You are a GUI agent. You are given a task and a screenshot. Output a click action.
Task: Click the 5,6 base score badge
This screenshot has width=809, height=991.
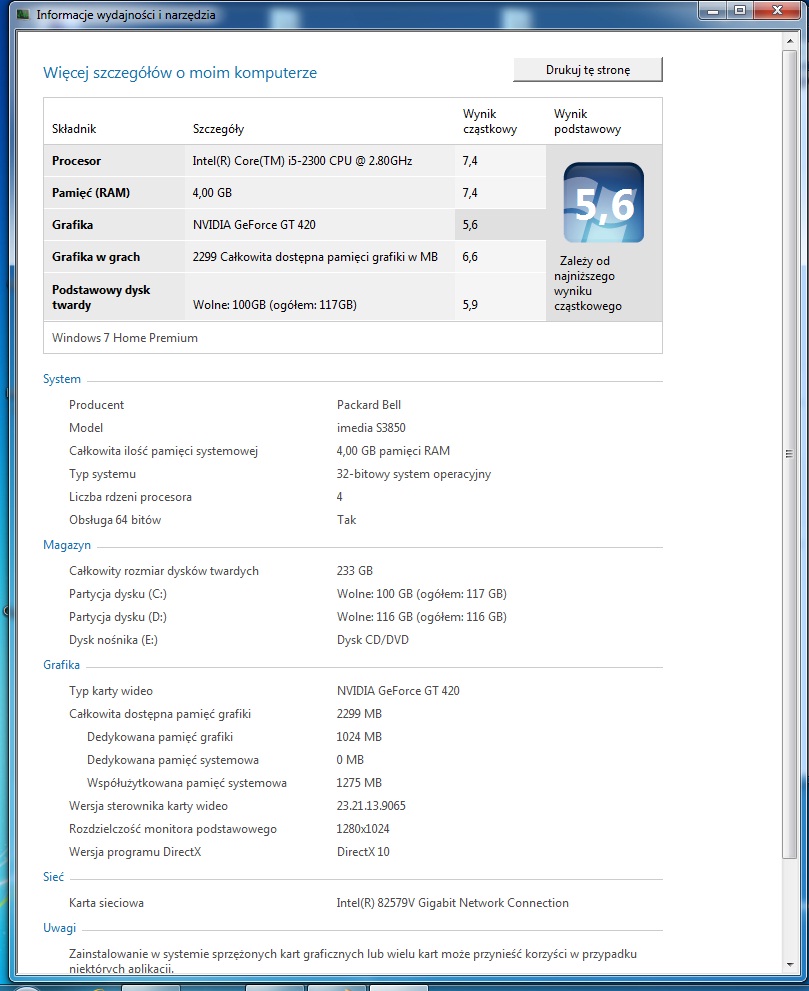pos(604,203)
